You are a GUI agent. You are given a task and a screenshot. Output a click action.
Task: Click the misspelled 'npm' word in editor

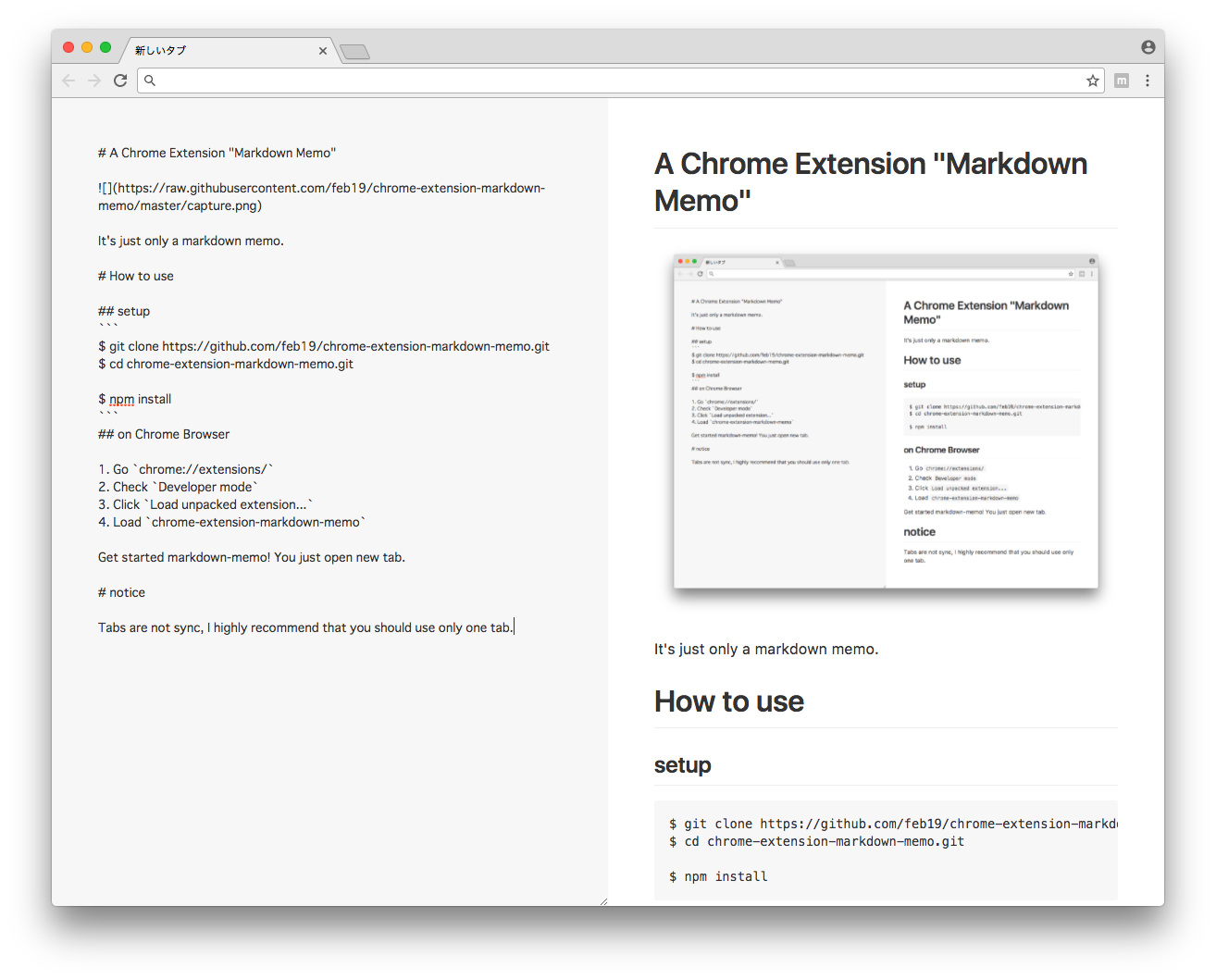122,400
